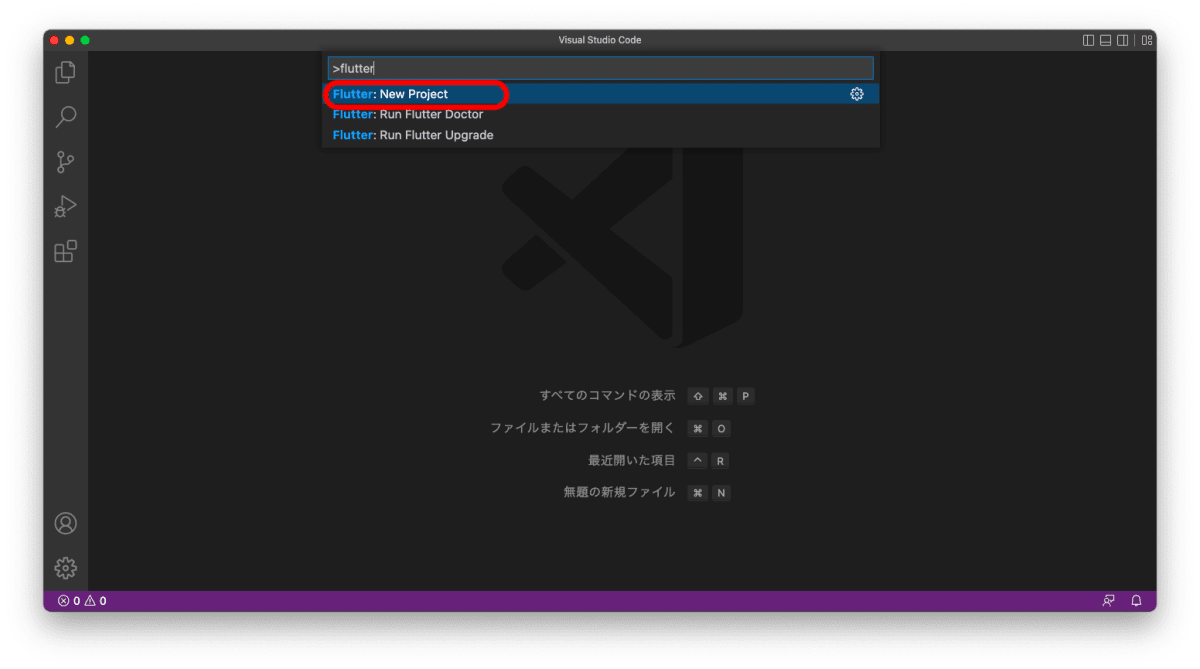This screenshot has height=669, width=1200.
Task: Open the Accounts menu icon
Action: click(65, 523)
